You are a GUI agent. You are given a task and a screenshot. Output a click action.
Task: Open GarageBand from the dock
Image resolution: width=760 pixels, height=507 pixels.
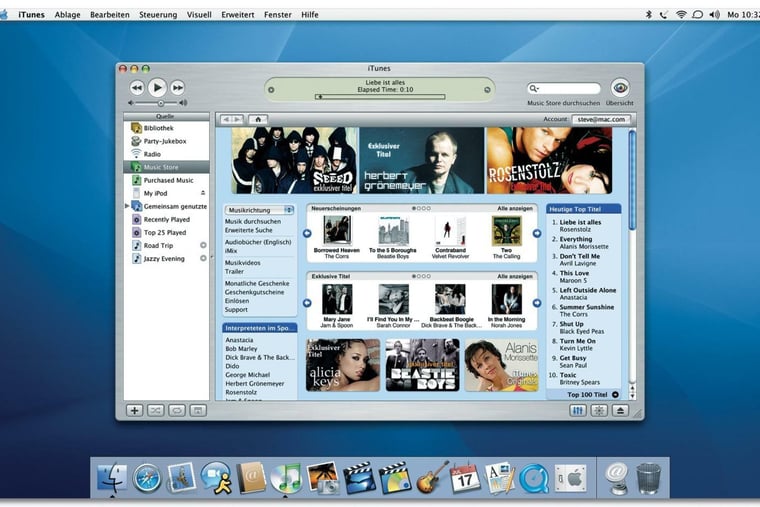click(432, 477)
